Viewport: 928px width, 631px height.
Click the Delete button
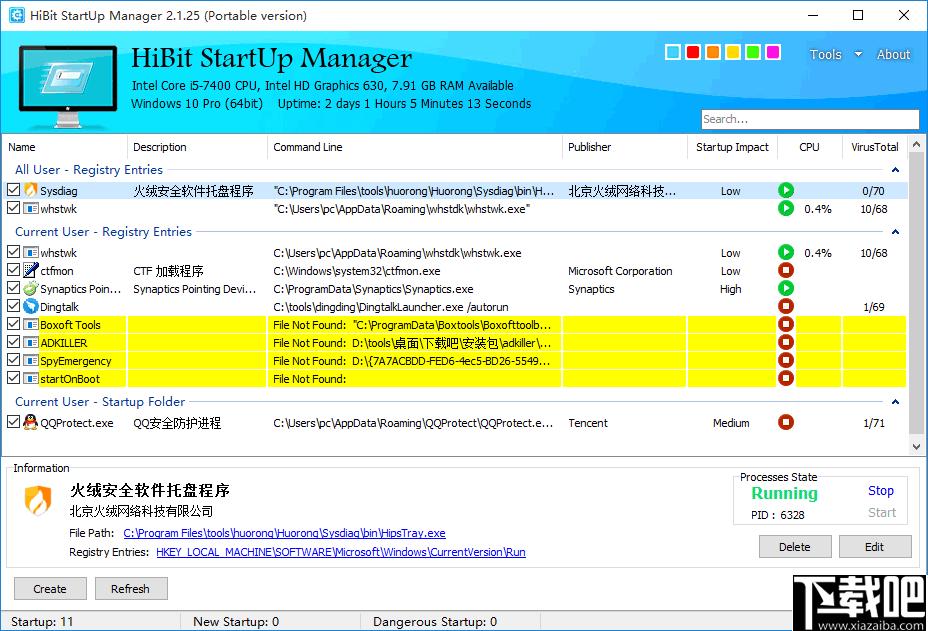(795, 547)
